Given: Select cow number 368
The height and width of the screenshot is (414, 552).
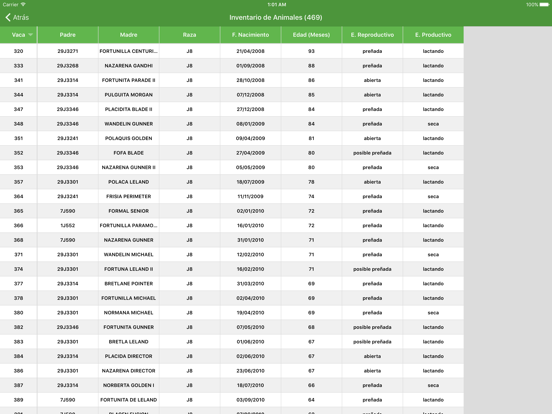Looking at the screenshot, I should point(18,240).
